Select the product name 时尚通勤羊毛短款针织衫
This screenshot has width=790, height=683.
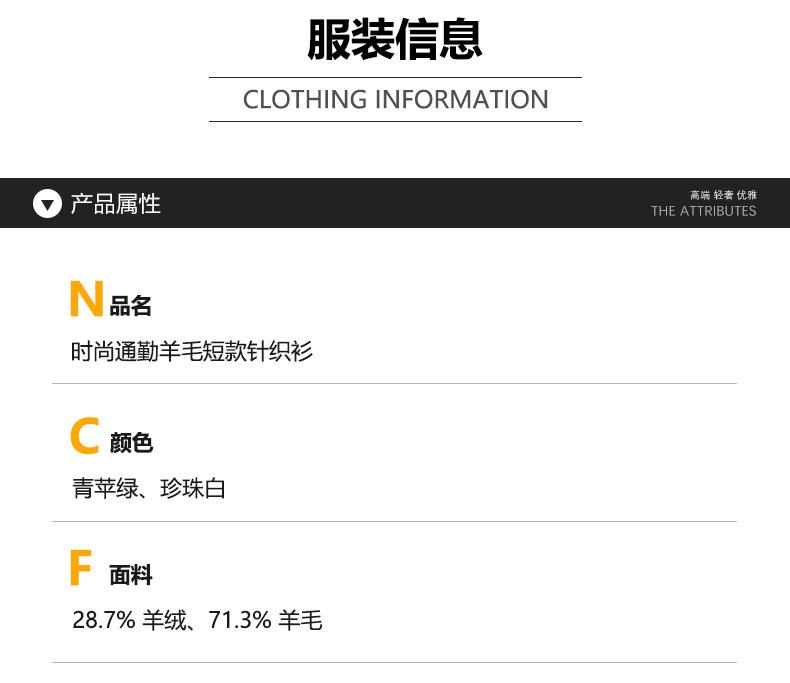pos(192,351)
